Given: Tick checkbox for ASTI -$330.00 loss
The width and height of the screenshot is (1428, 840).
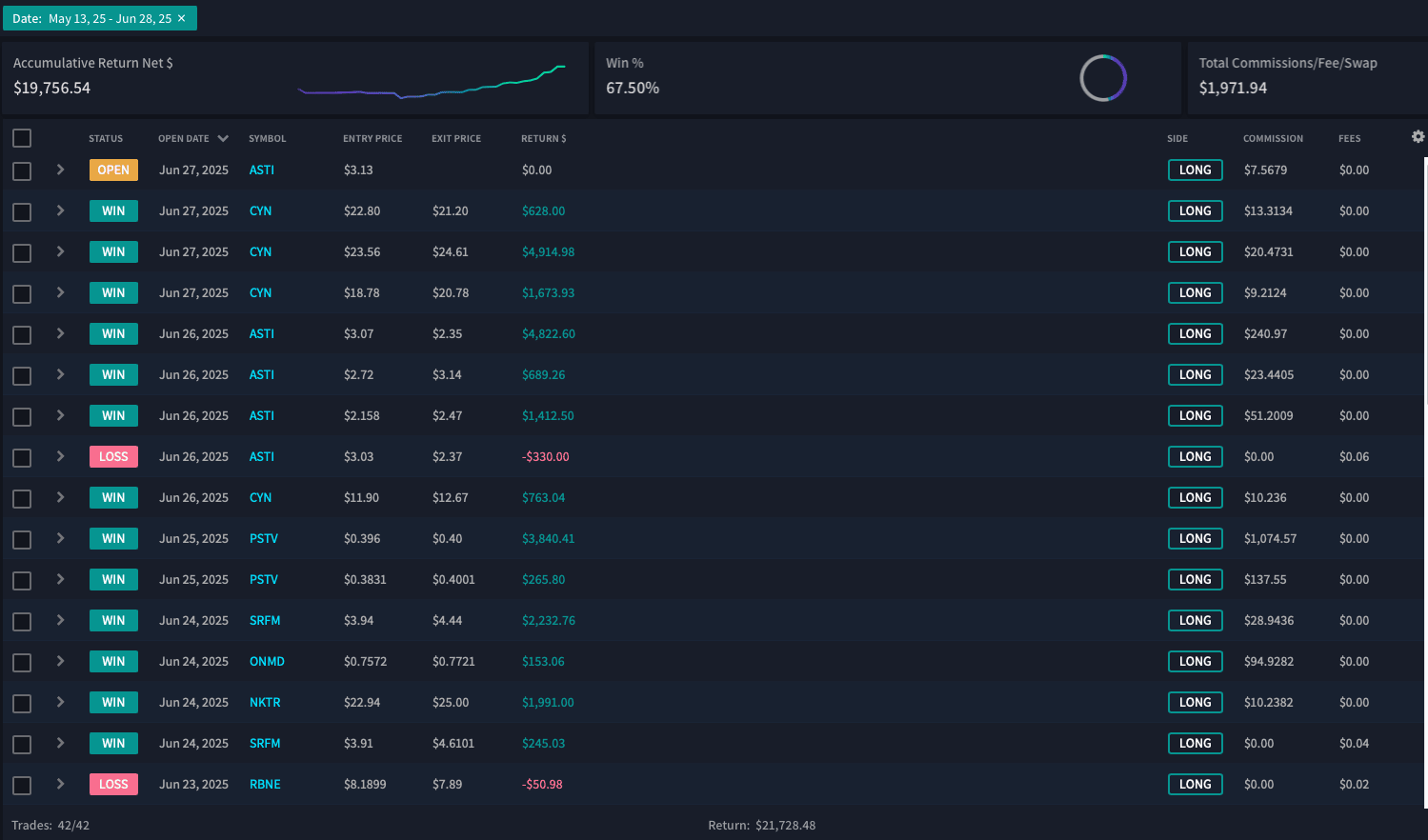Looking at the screenshot, I should click(x=22, y=458).
